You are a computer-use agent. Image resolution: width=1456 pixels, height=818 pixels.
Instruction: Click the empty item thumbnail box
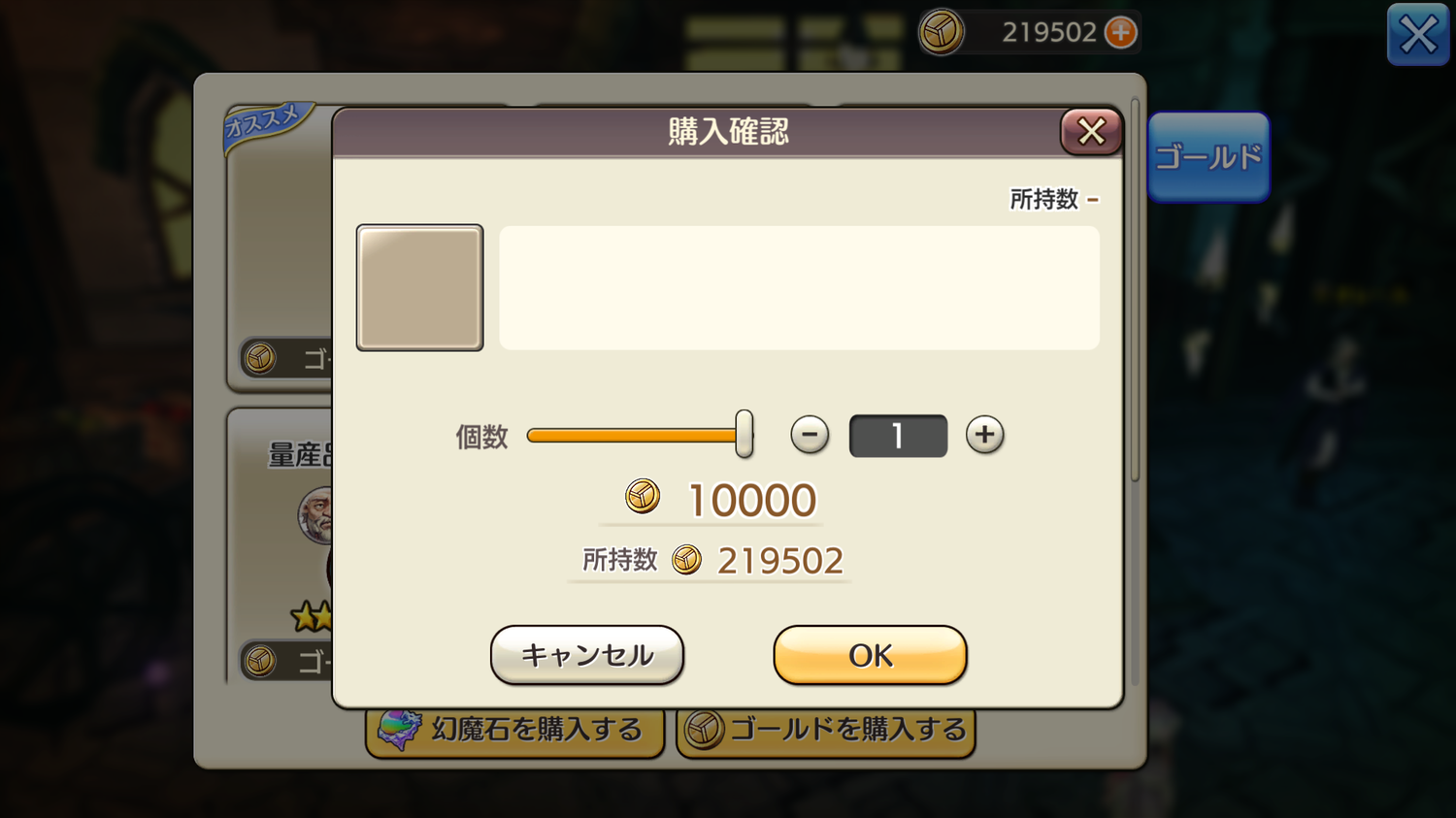pyautogui.click(x=419, y=288)
